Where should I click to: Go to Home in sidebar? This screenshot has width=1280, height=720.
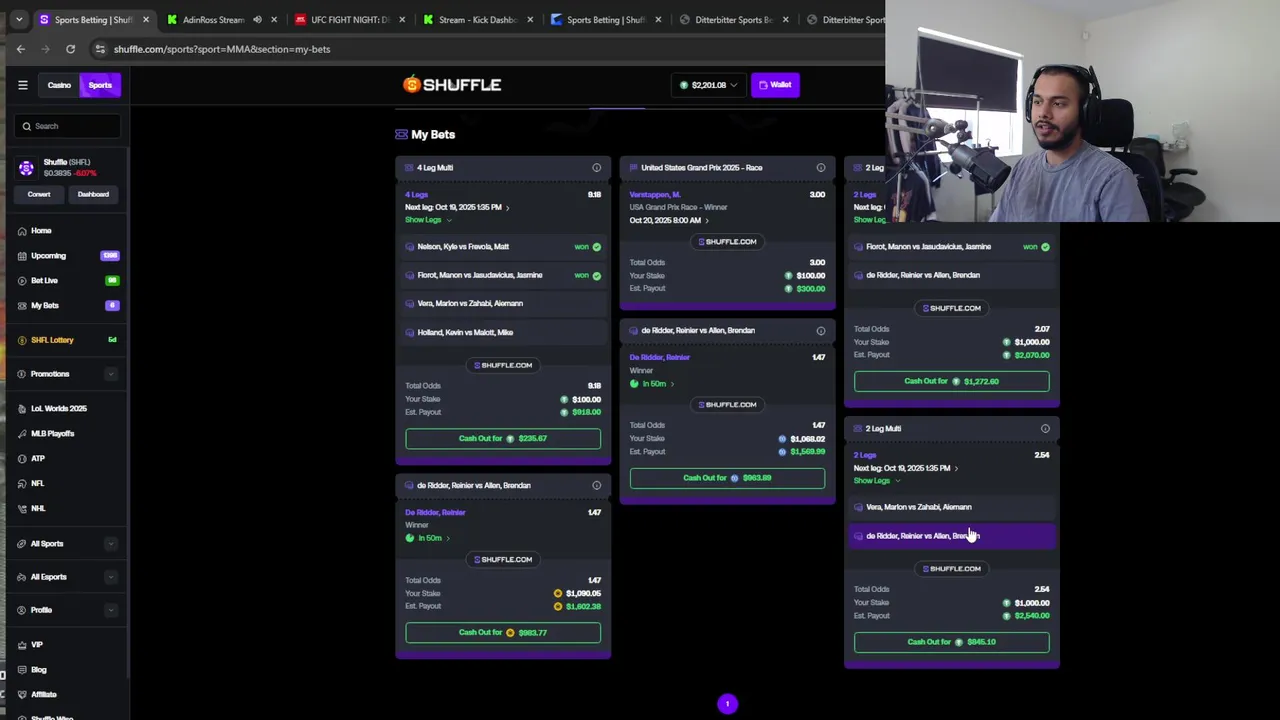pos(41,231)
